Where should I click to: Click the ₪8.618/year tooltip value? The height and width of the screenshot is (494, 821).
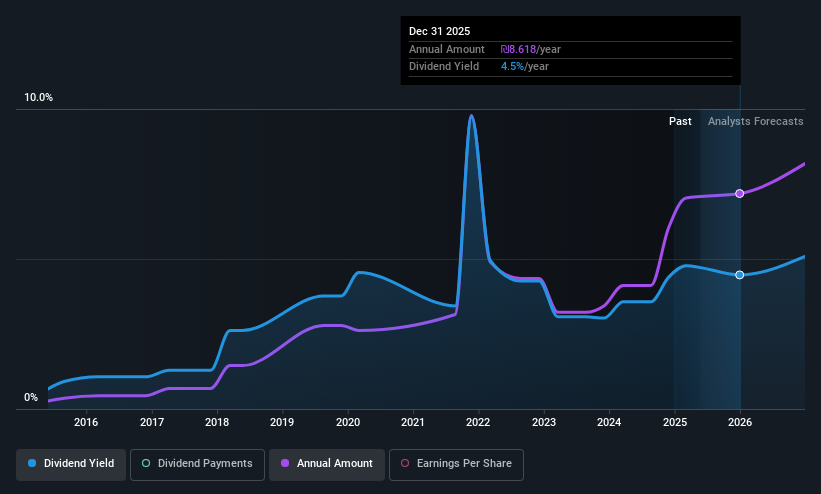(x=530, y=49)
